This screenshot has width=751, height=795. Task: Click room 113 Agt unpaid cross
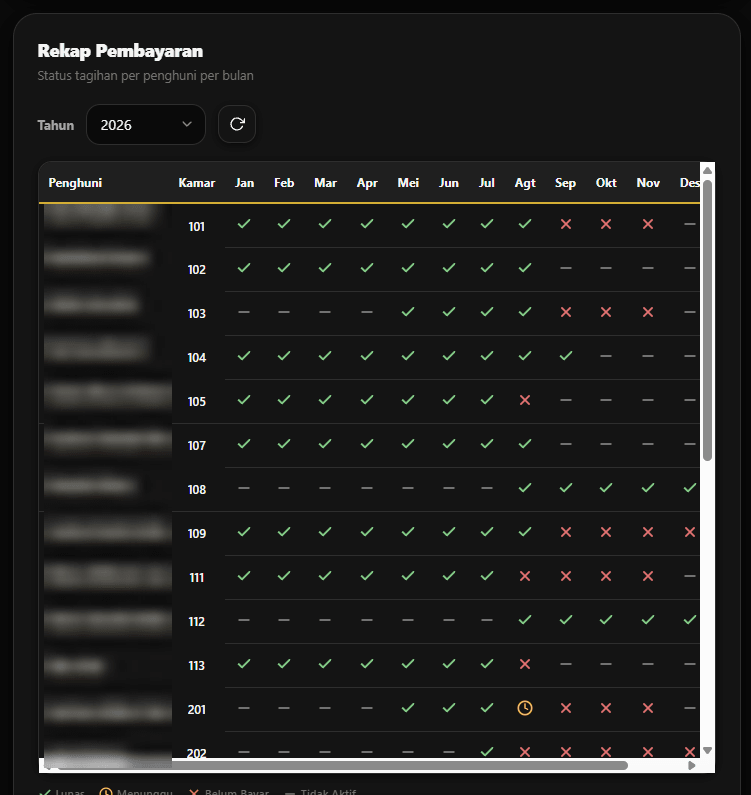pyautogui.click(x=525, y=664)
